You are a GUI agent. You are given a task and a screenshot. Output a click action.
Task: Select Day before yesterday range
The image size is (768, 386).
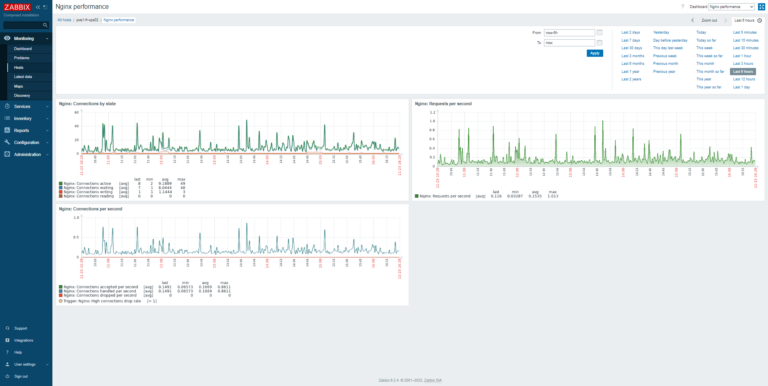(670, 40)
